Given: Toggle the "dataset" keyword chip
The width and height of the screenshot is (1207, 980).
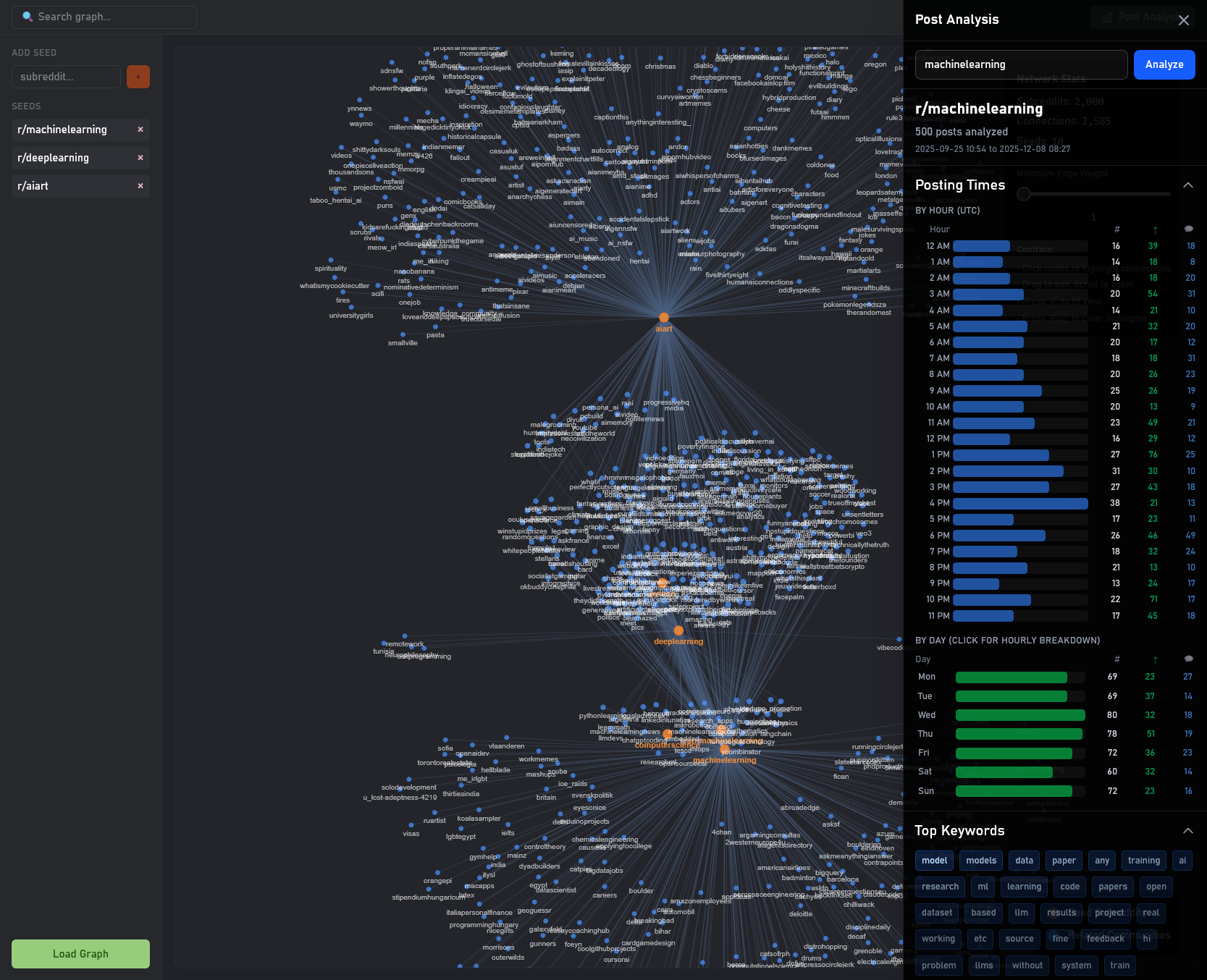Looking at the screenshot, I should [937, 913].
